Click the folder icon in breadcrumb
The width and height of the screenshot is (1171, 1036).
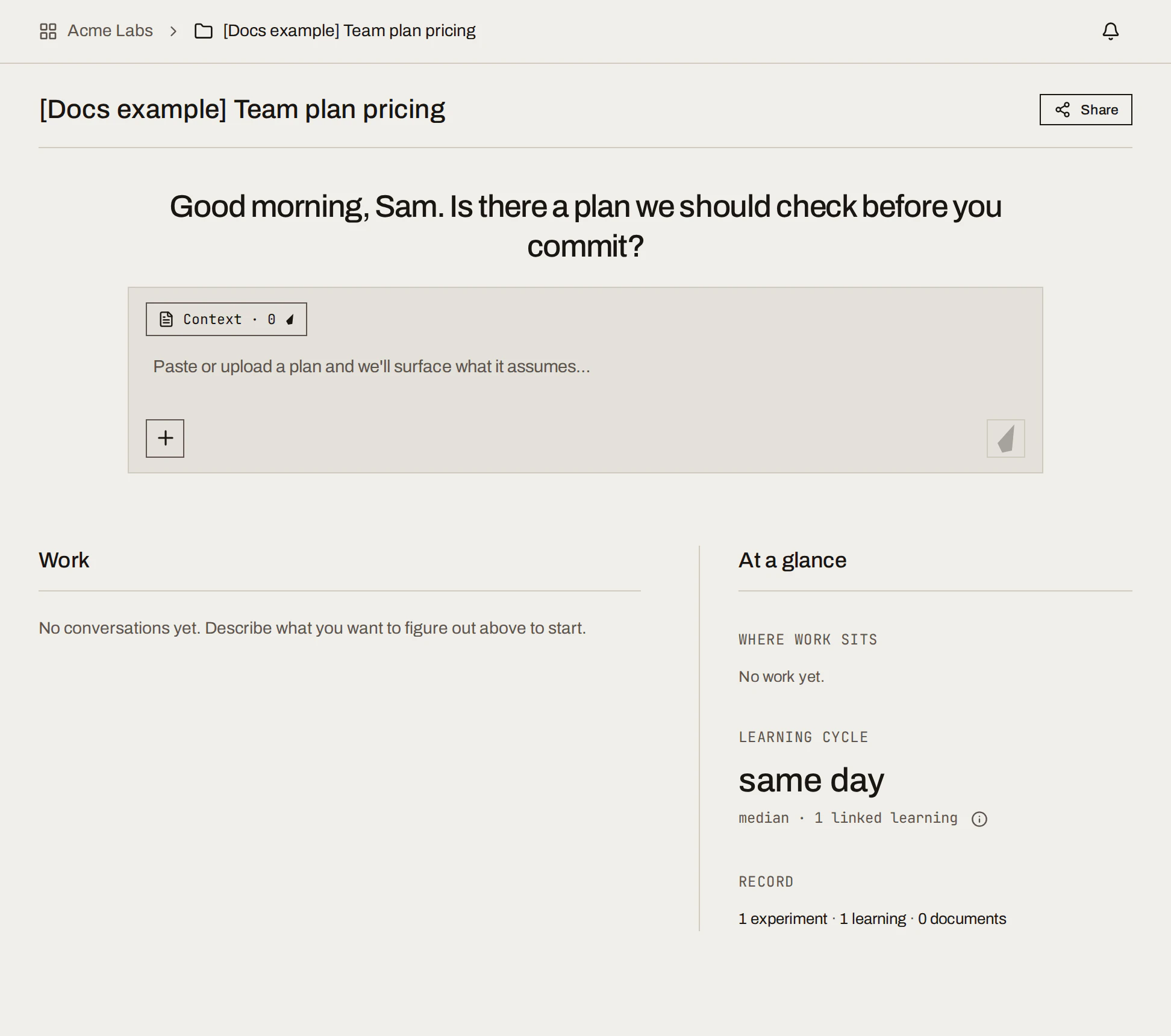[204, 31]
